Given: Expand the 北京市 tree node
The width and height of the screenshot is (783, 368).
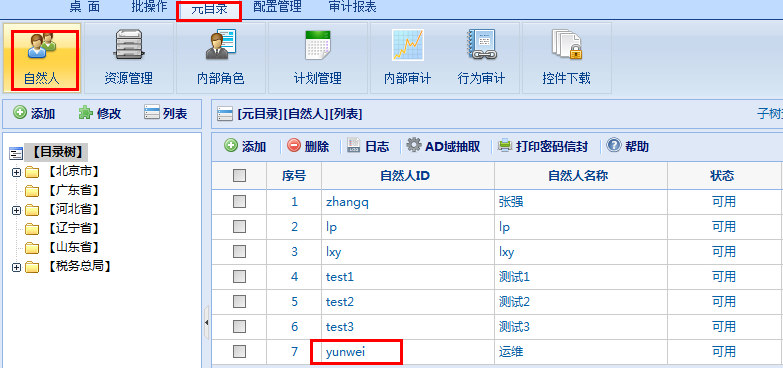Looking at the screenshot, I should coord(16,172).
